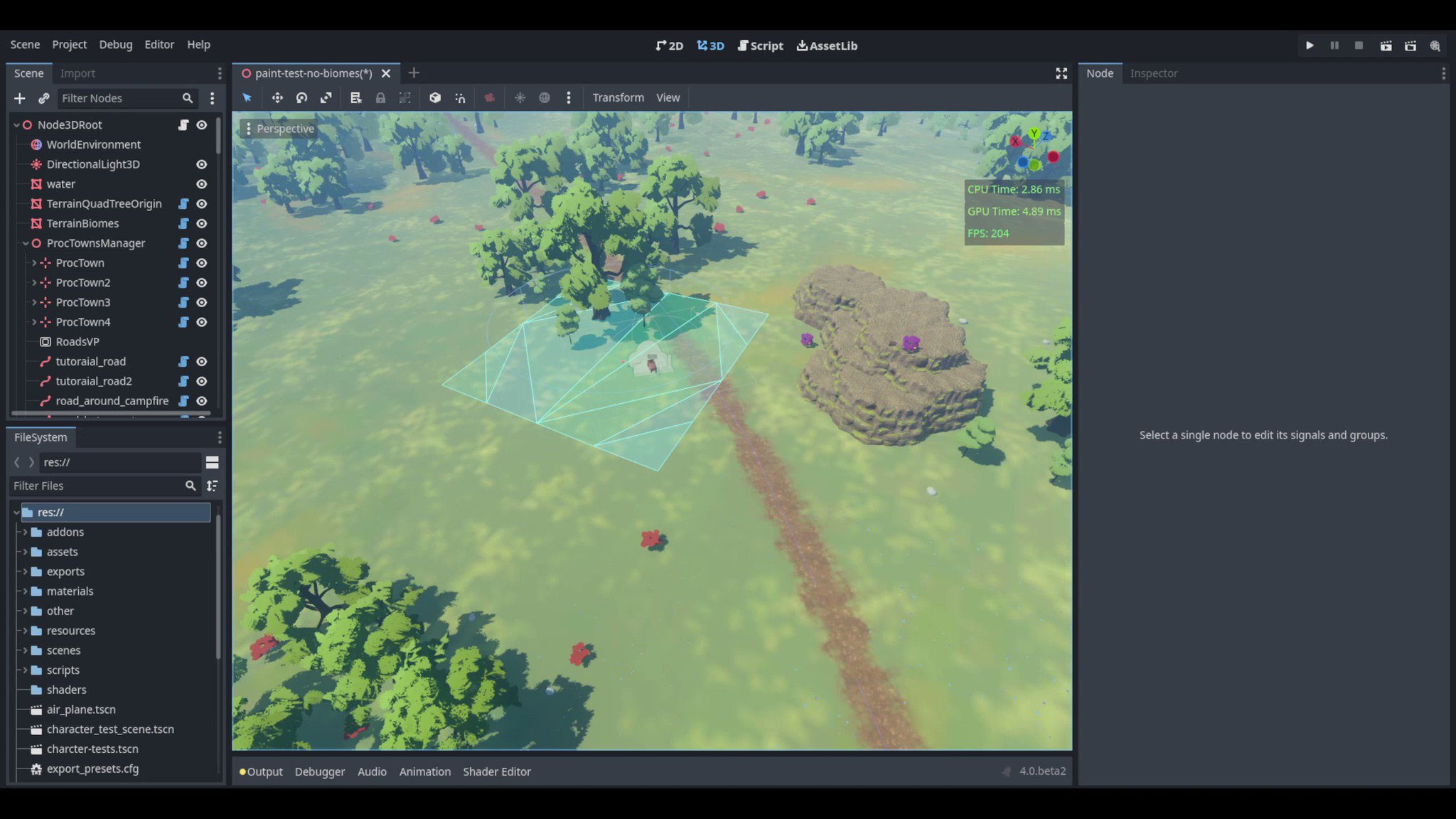Toggle visibility of the water node

[x=202, y=184]
